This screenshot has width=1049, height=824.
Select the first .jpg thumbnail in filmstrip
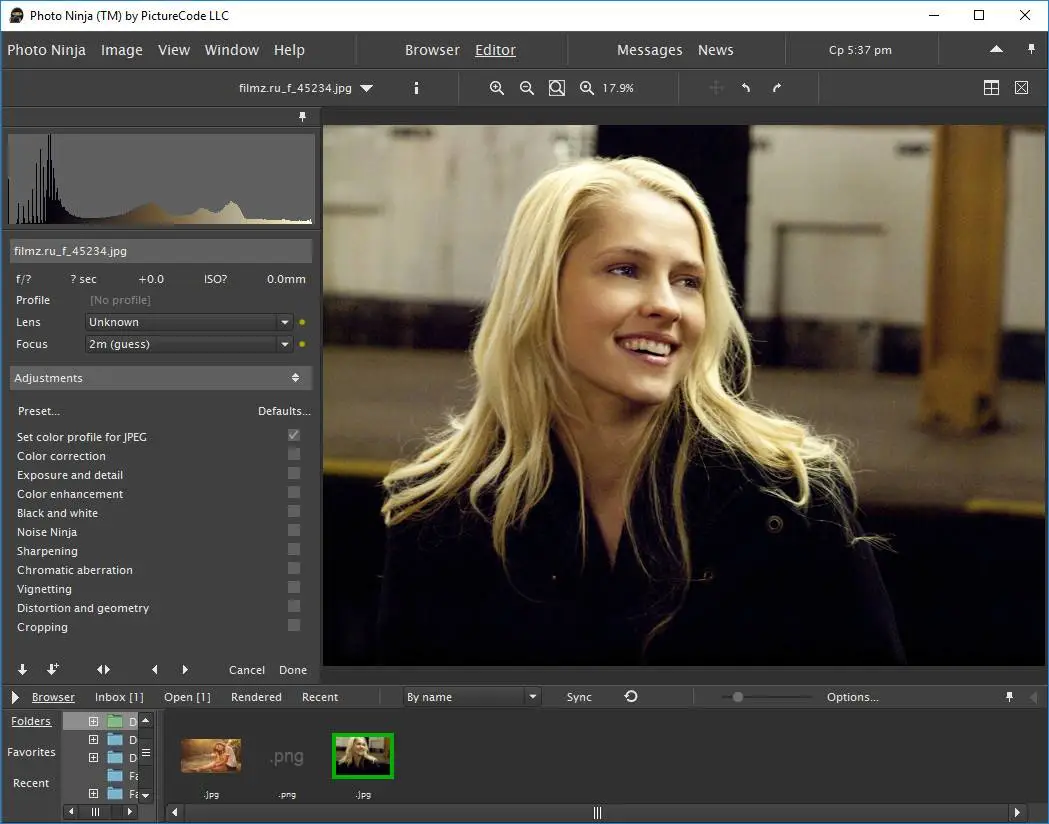point(211,755)
